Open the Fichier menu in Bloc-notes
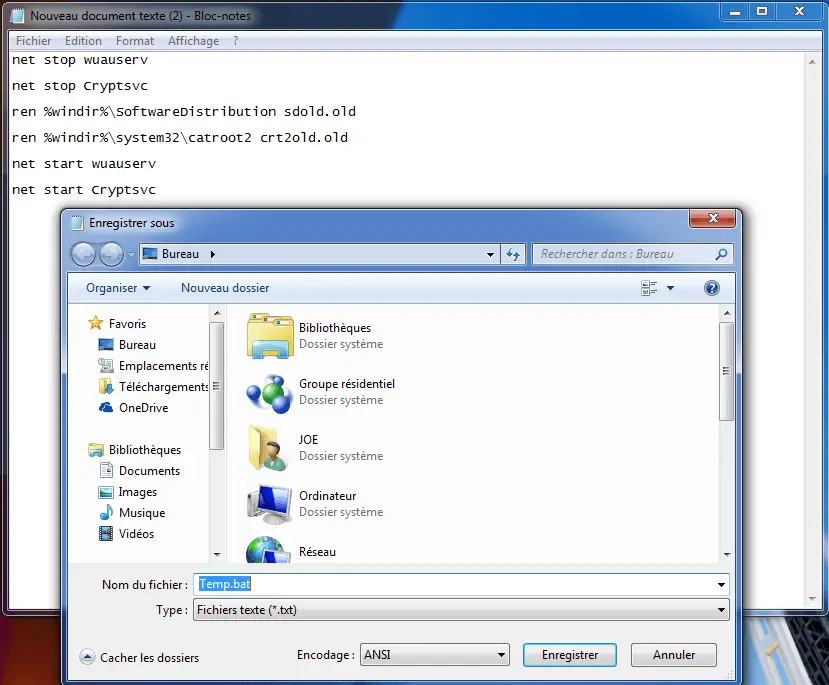The image size is (829, 685). click(33, 41)
